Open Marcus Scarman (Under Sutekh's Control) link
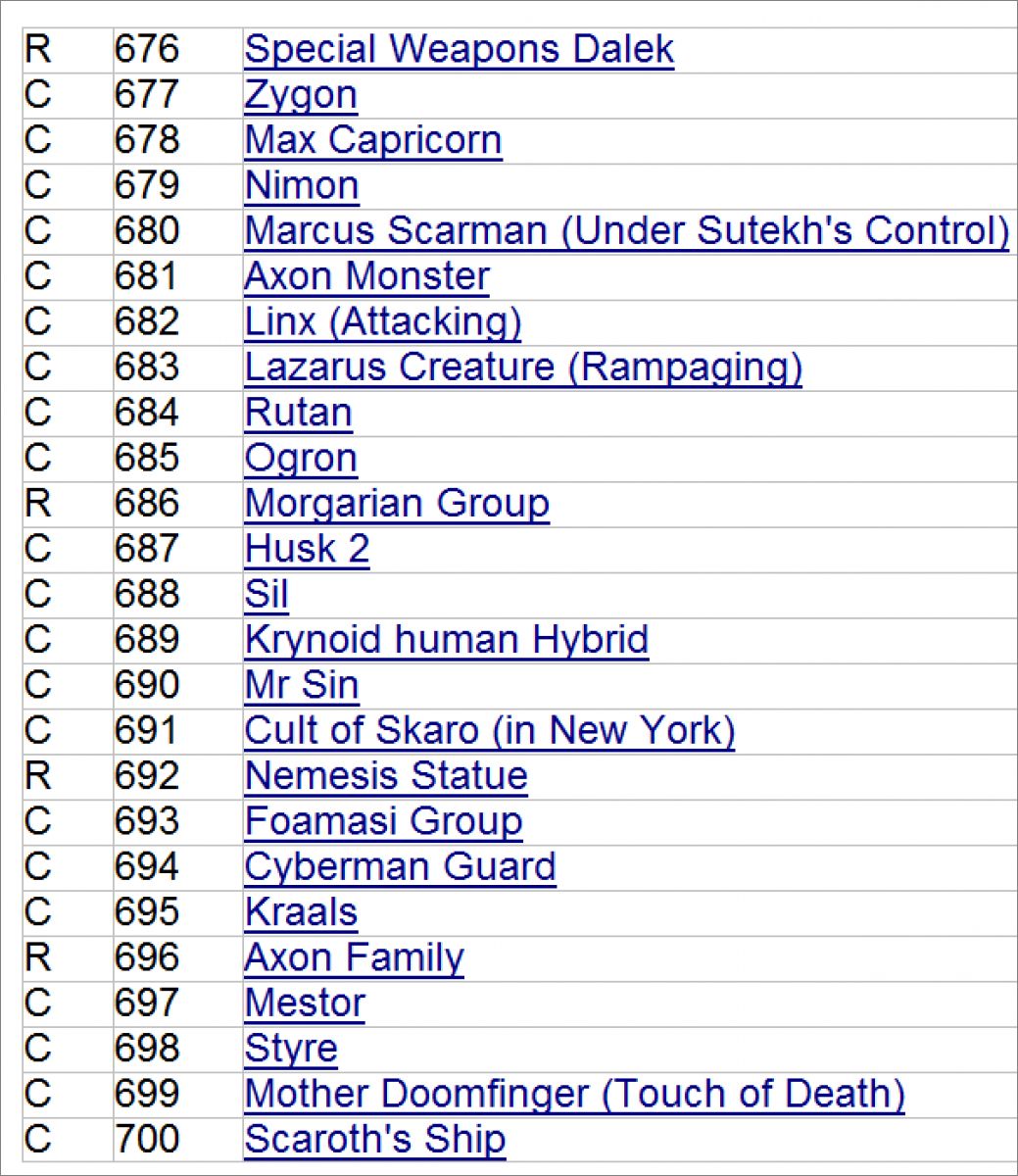Viewport: 1018px width, 1176px height. (626, 231)
